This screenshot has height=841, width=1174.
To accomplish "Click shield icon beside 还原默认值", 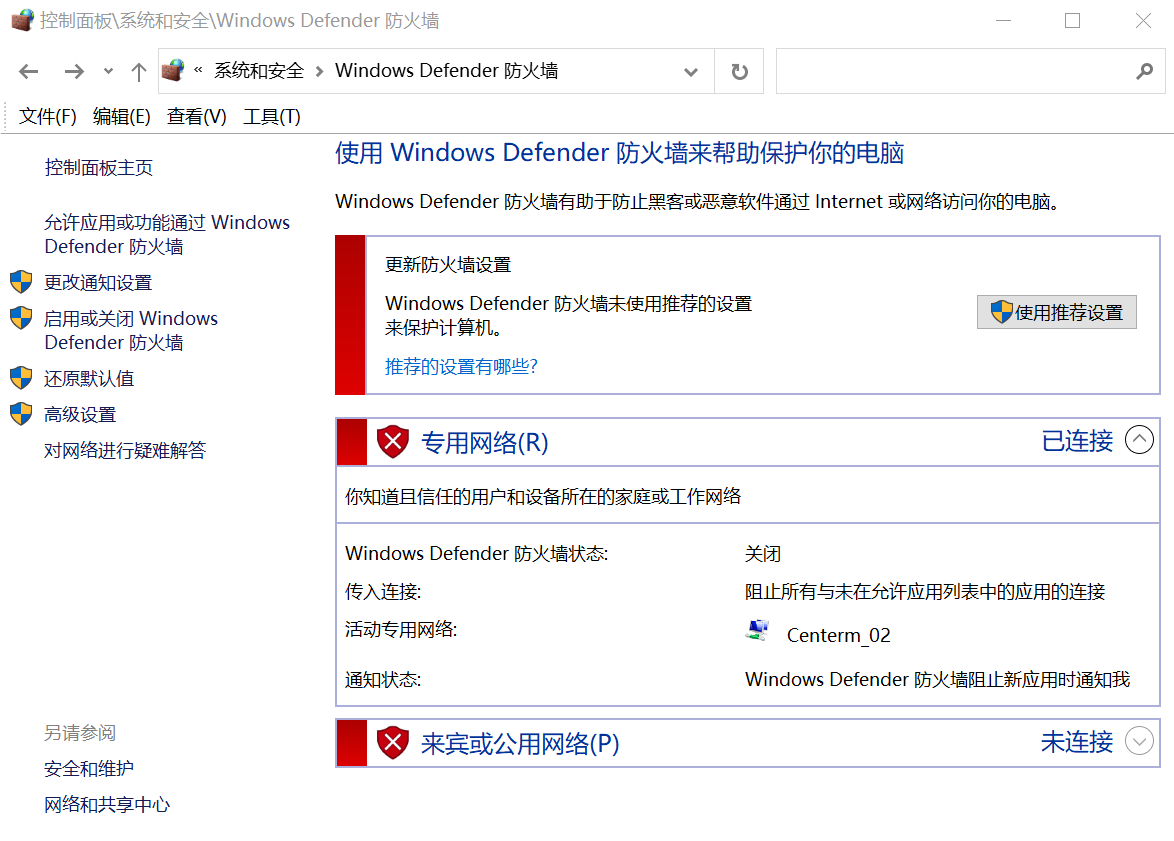I will click(x=21, y=378).
